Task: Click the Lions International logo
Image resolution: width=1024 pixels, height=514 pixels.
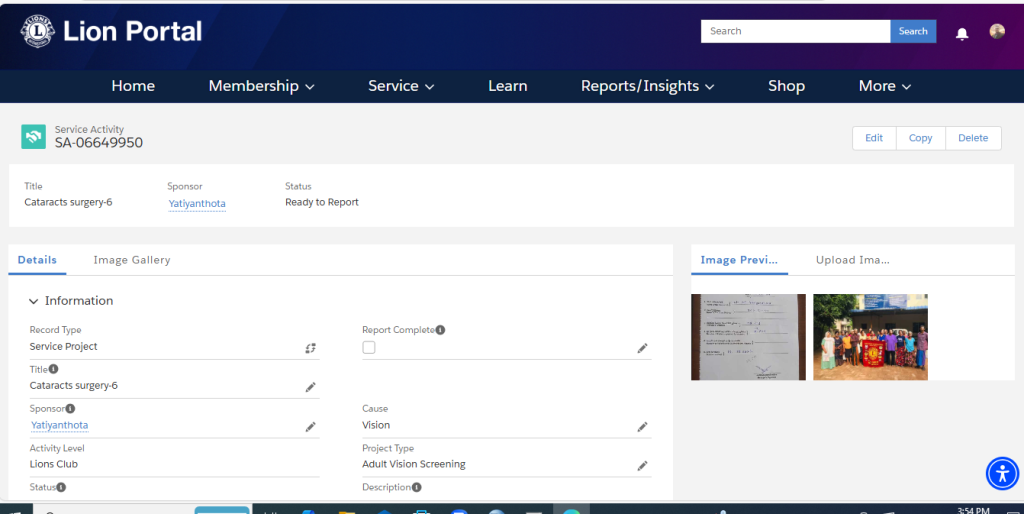Action: (37, 31)
